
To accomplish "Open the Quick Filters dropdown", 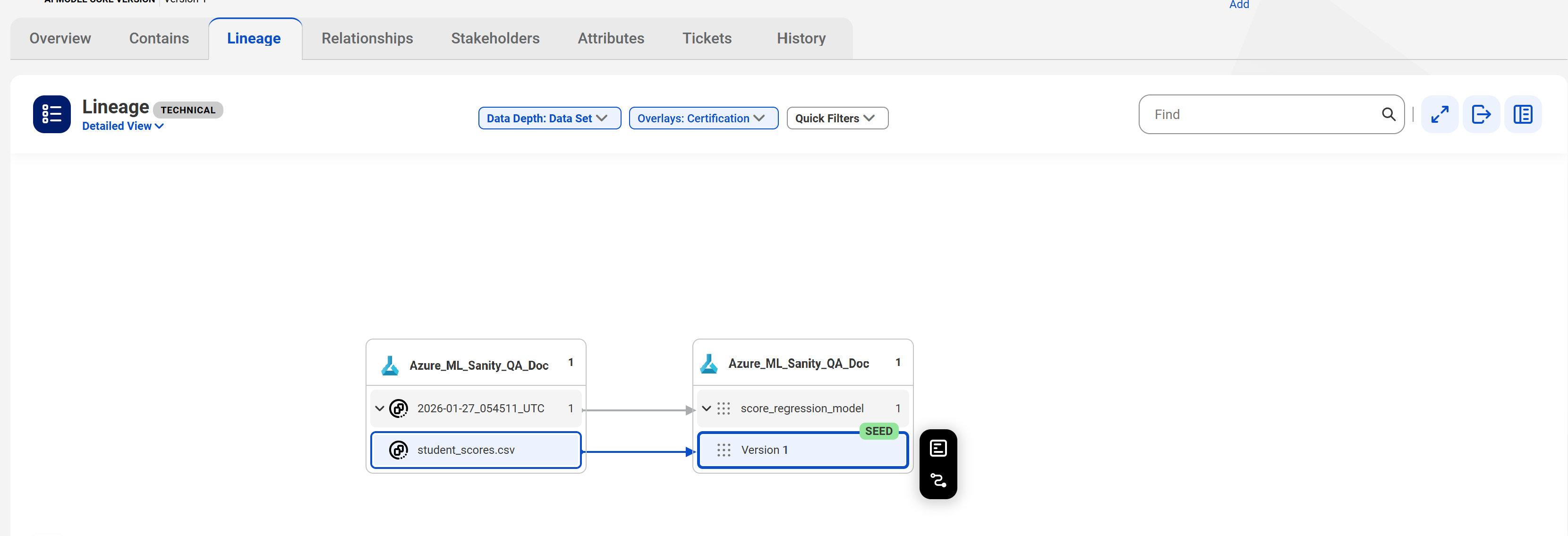I will coord(837,118).
